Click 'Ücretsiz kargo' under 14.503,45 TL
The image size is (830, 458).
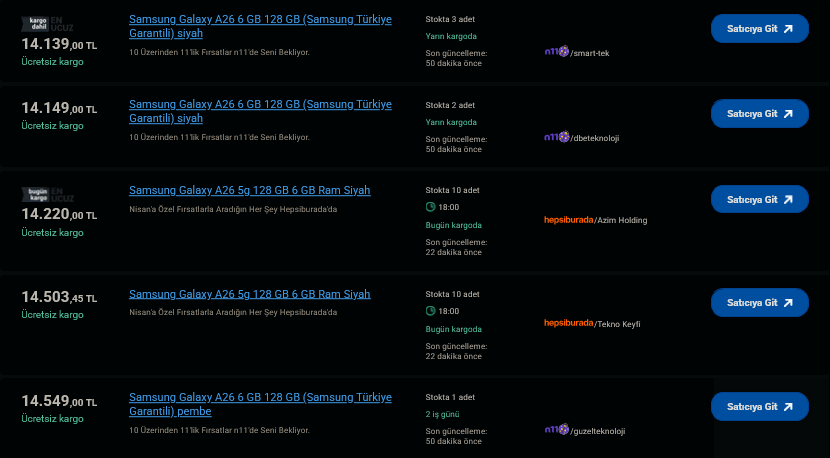52,315
